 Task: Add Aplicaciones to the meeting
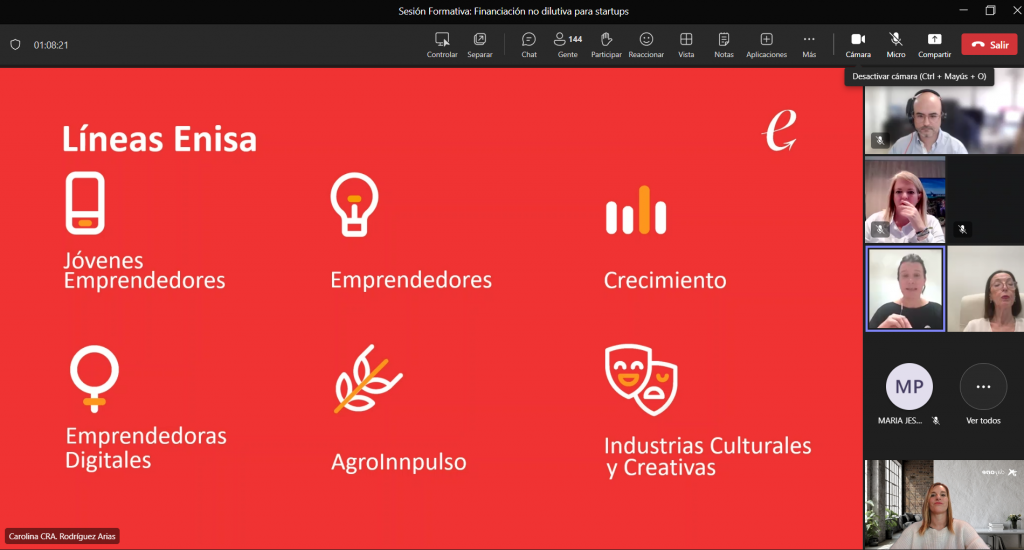(x=767, y=45)
